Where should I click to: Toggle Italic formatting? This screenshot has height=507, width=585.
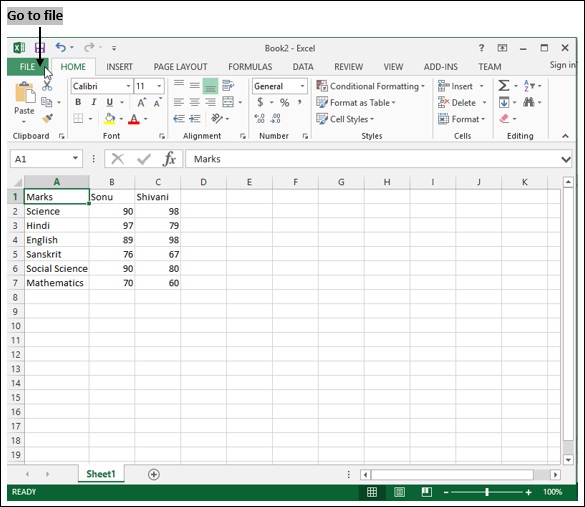pos(94,102)
